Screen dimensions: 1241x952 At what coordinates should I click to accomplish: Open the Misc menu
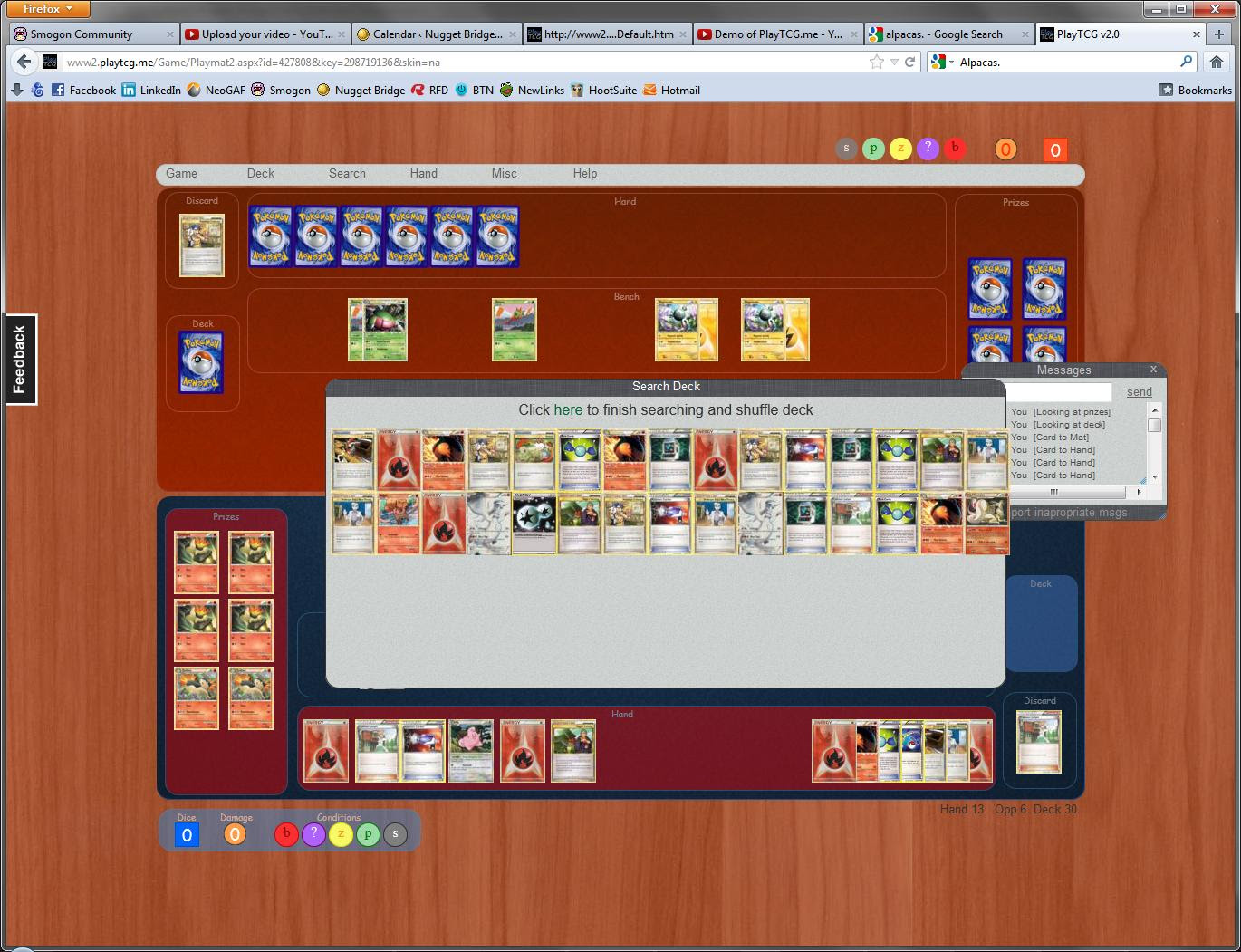point(505,173)
